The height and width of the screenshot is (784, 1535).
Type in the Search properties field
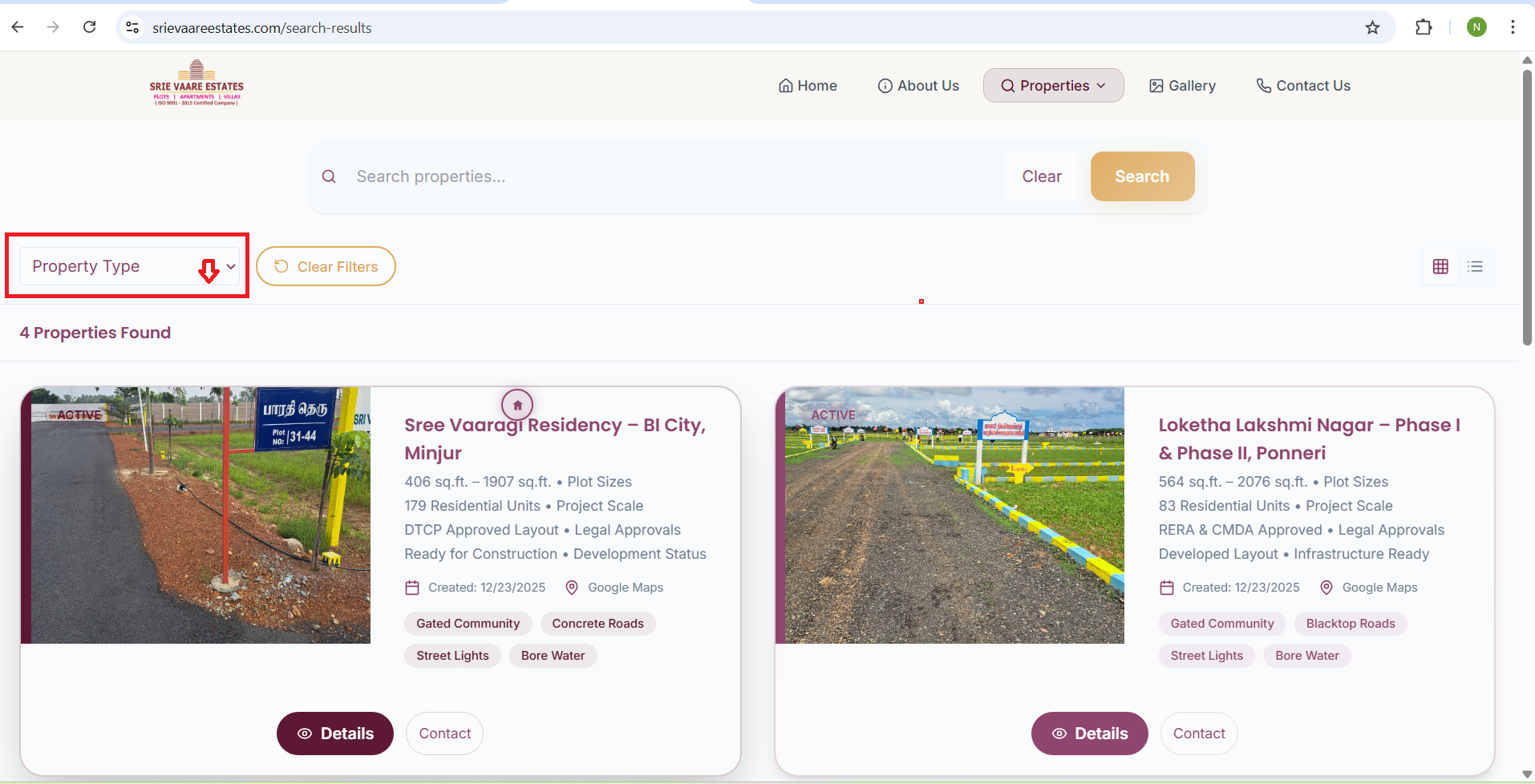(674, 176)
